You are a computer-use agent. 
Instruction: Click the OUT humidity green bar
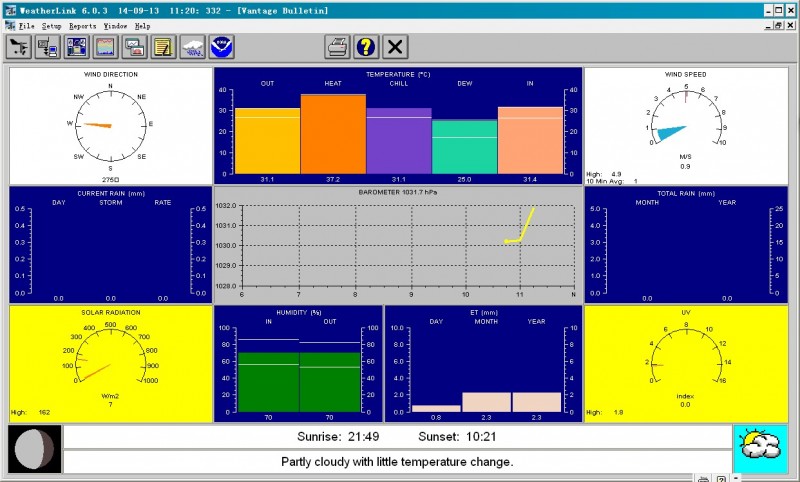click(330, 382)
